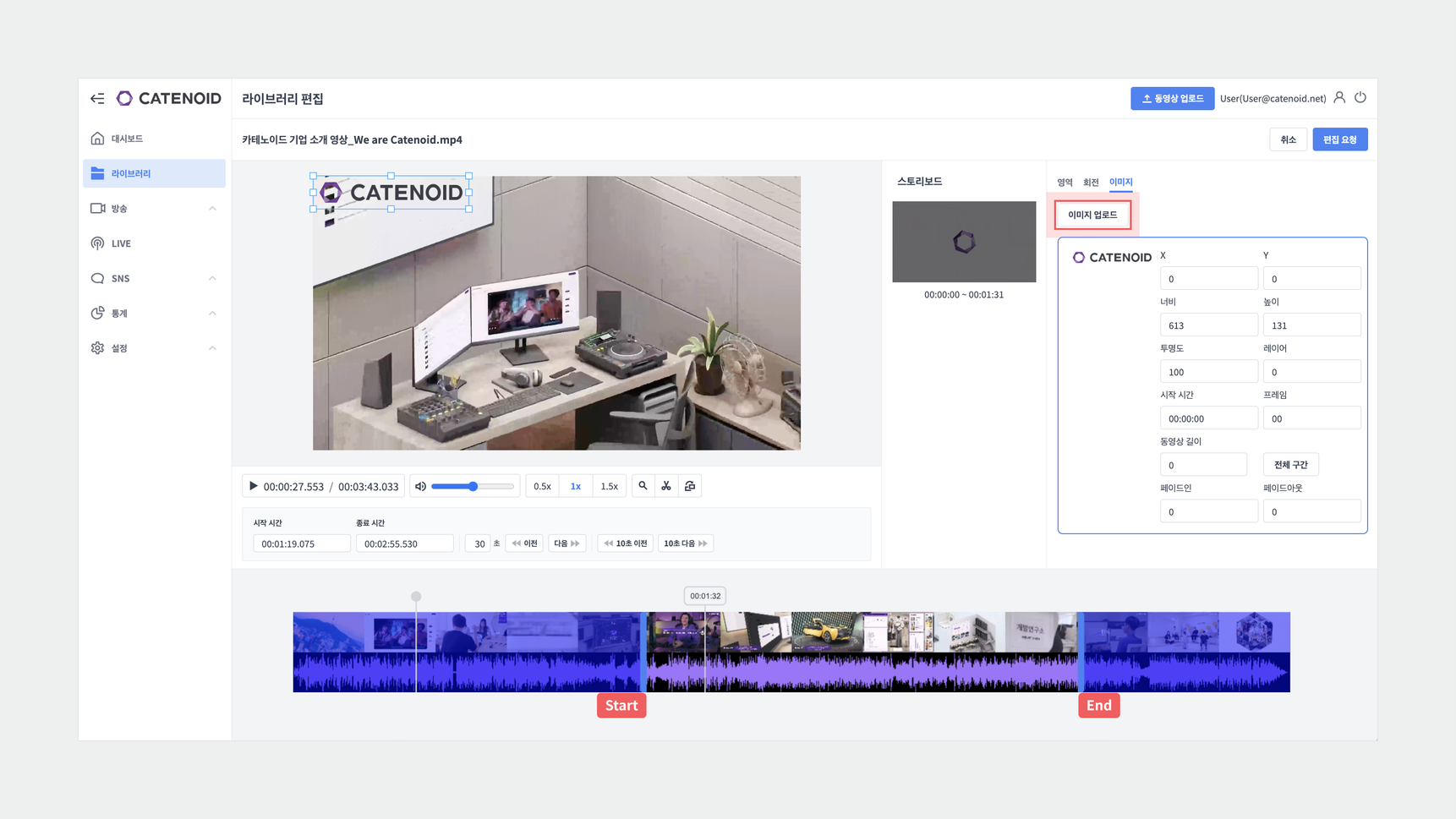Click the 이미지 업로드 button
Viewport: 1456px width, 819px height.
[x=1092, y=215]
